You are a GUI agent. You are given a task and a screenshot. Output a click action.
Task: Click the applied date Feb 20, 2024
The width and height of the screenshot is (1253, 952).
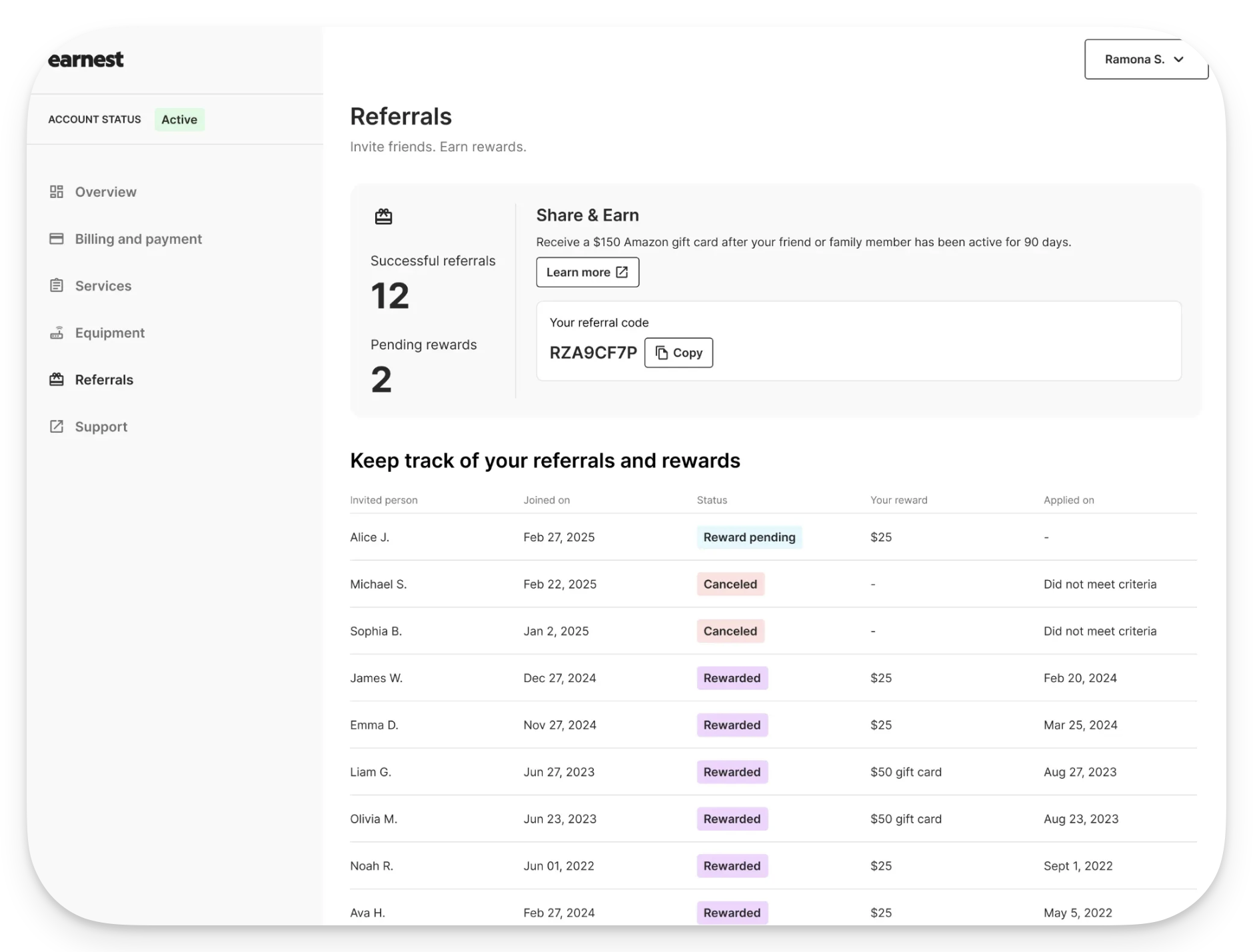tap(1080, 678)
